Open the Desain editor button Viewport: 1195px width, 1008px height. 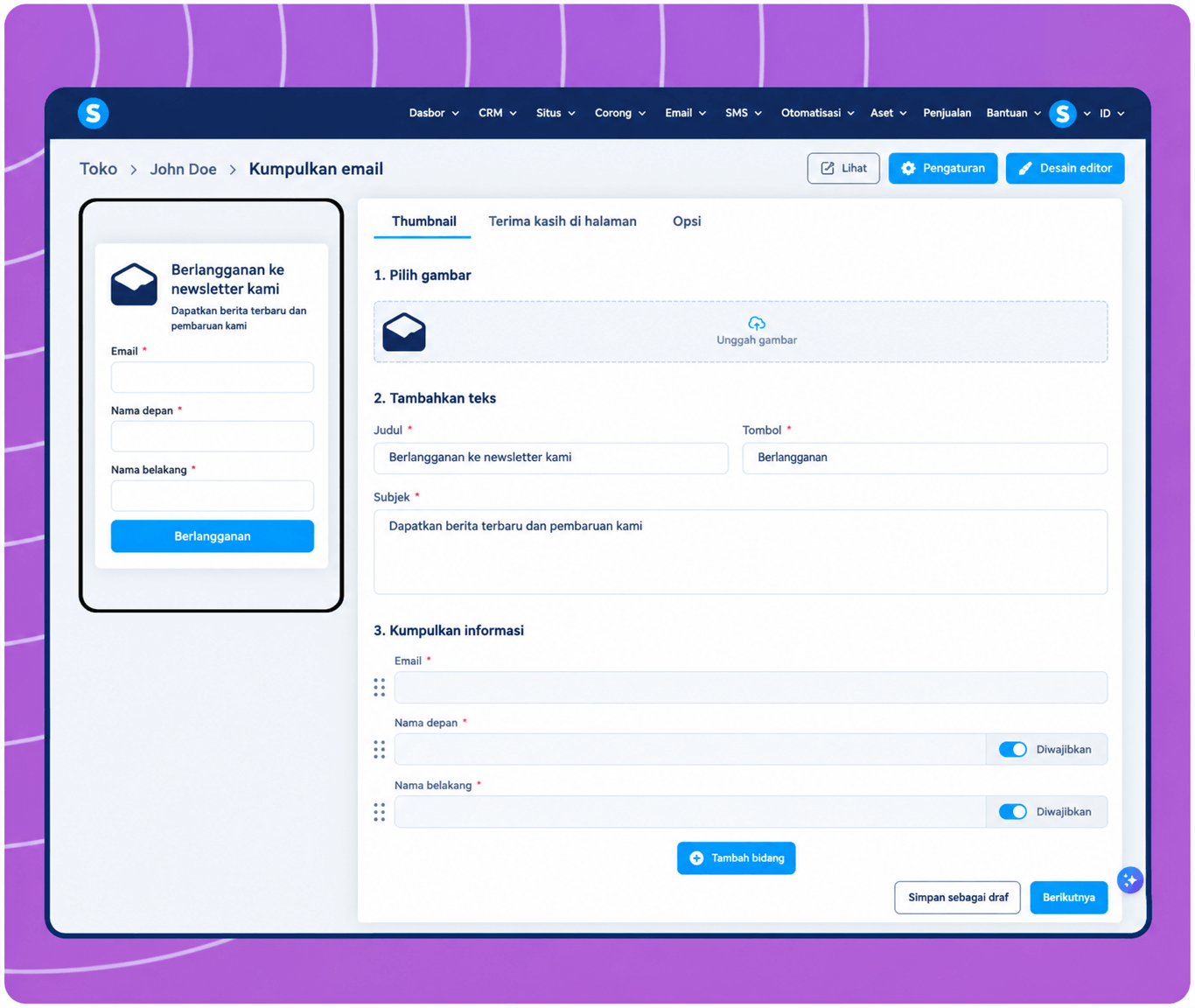click(x=1065, y=168)
